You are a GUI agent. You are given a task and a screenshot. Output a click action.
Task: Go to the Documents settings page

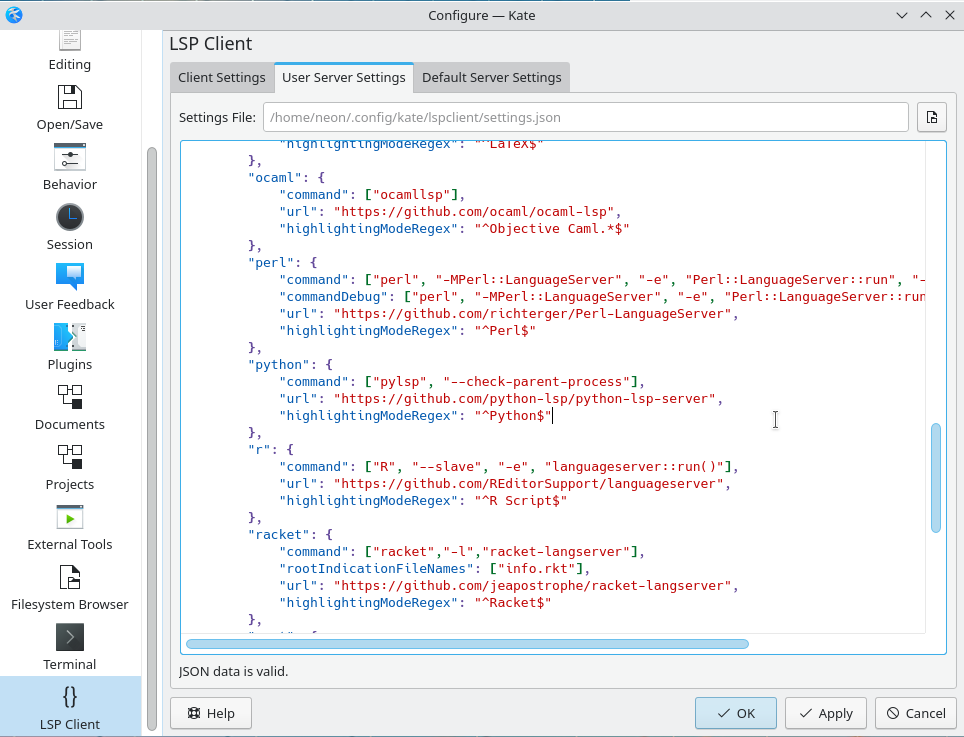pyautogui.click(x=69, y=408)
